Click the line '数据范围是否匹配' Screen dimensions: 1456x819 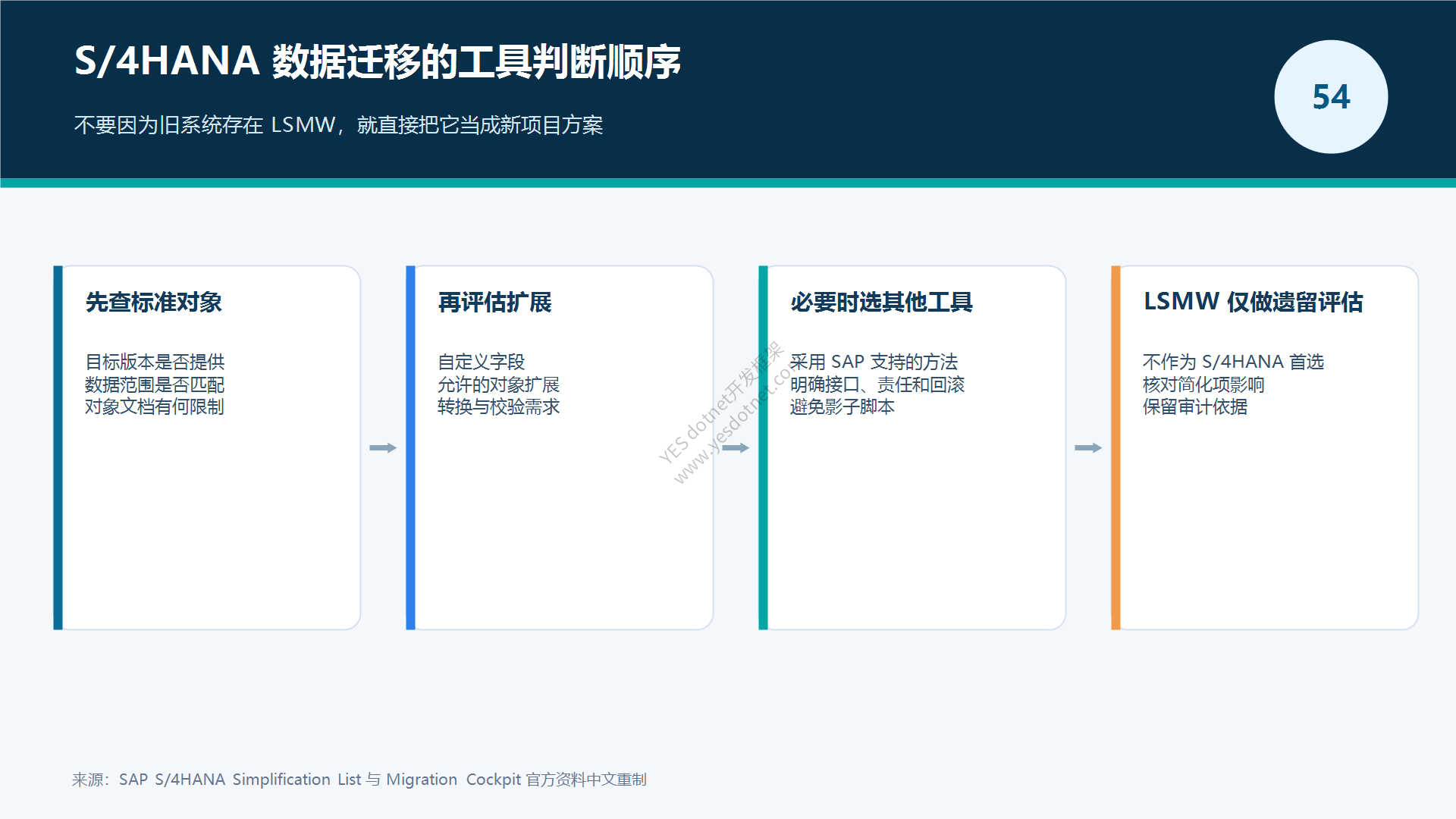(x=155, y=384)
